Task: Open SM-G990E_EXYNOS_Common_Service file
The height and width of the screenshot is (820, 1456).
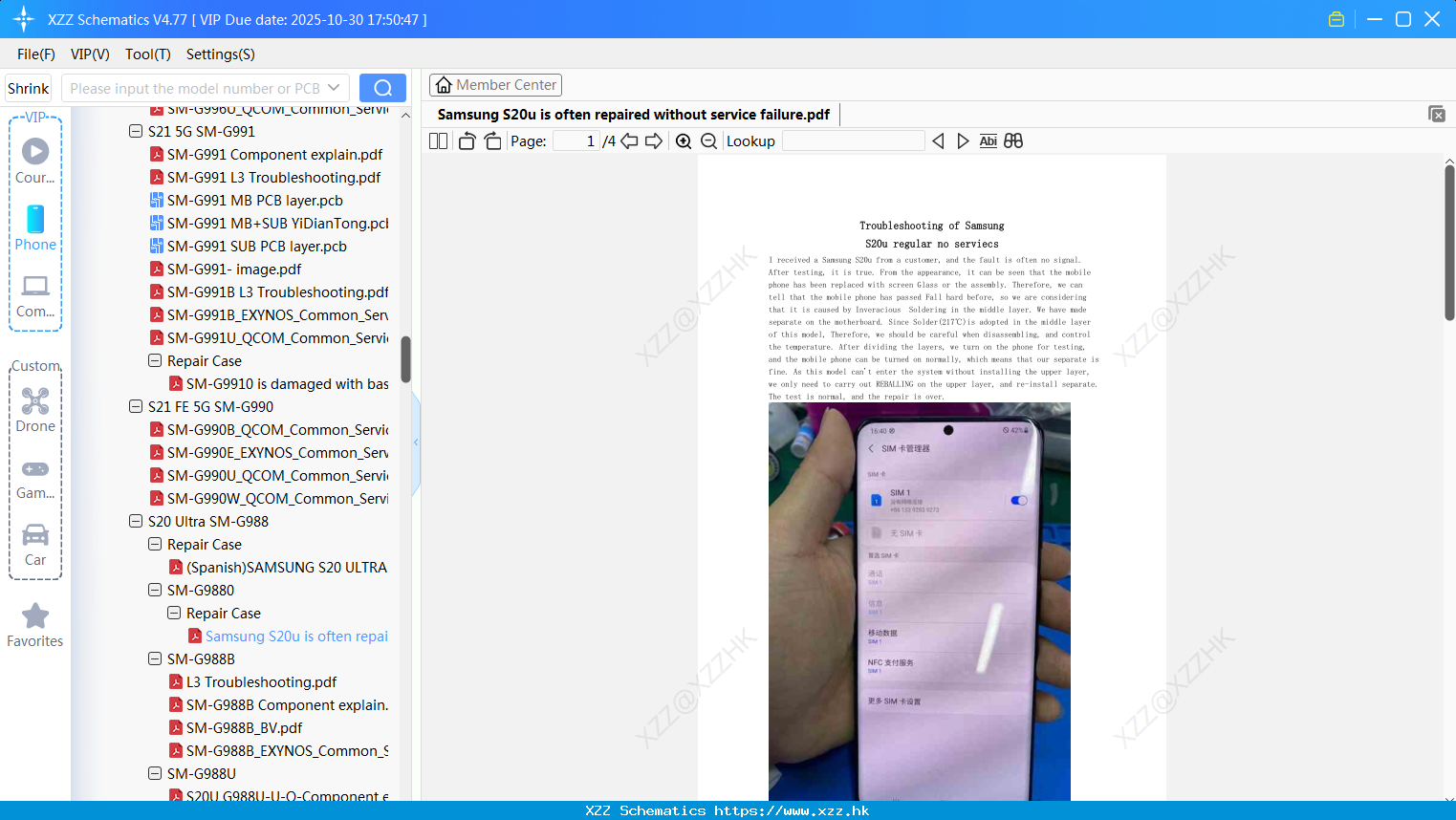Action: point(277,453)
